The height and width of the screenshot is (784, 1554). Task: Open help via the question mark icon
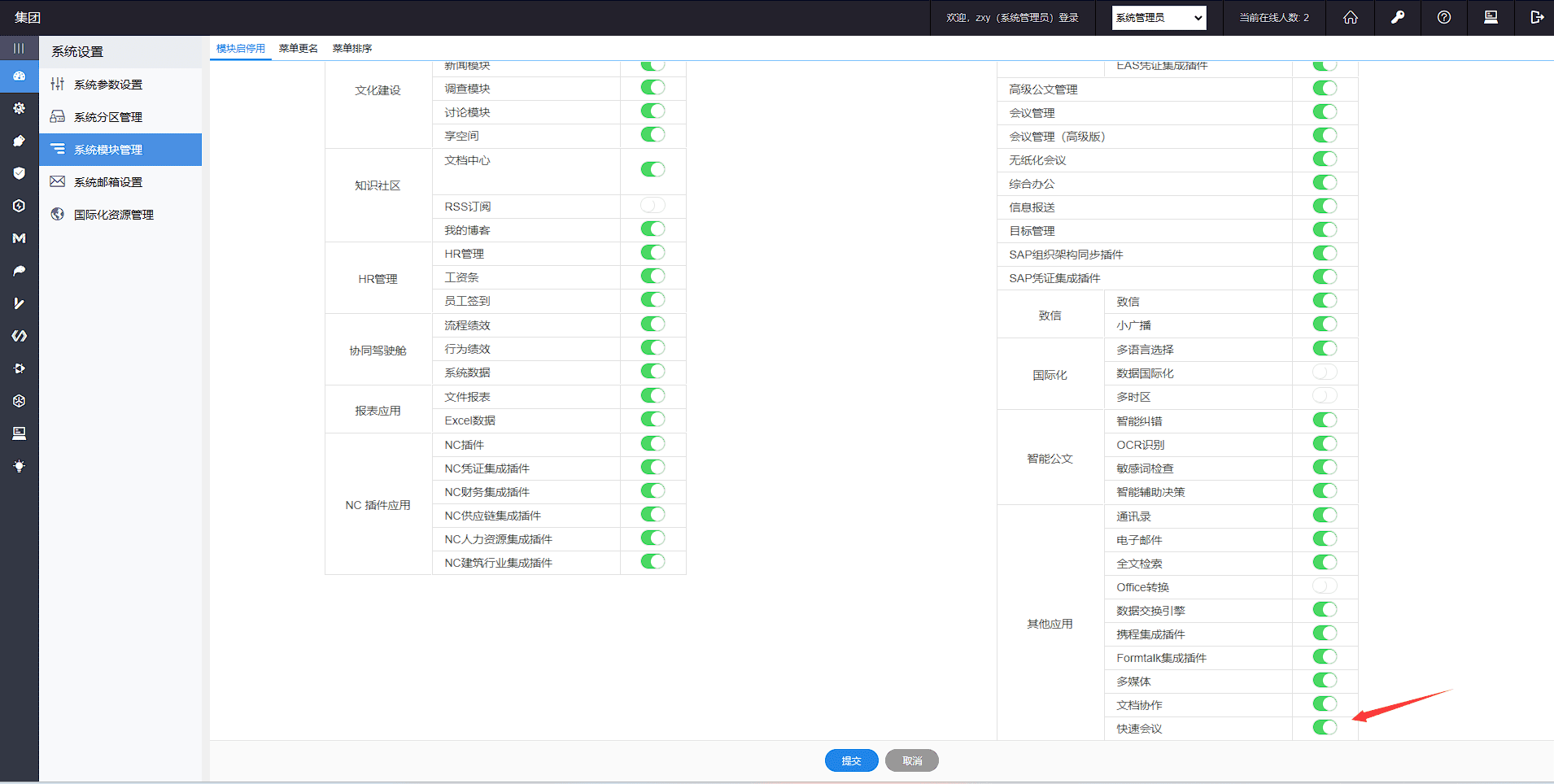(1444, 17)
